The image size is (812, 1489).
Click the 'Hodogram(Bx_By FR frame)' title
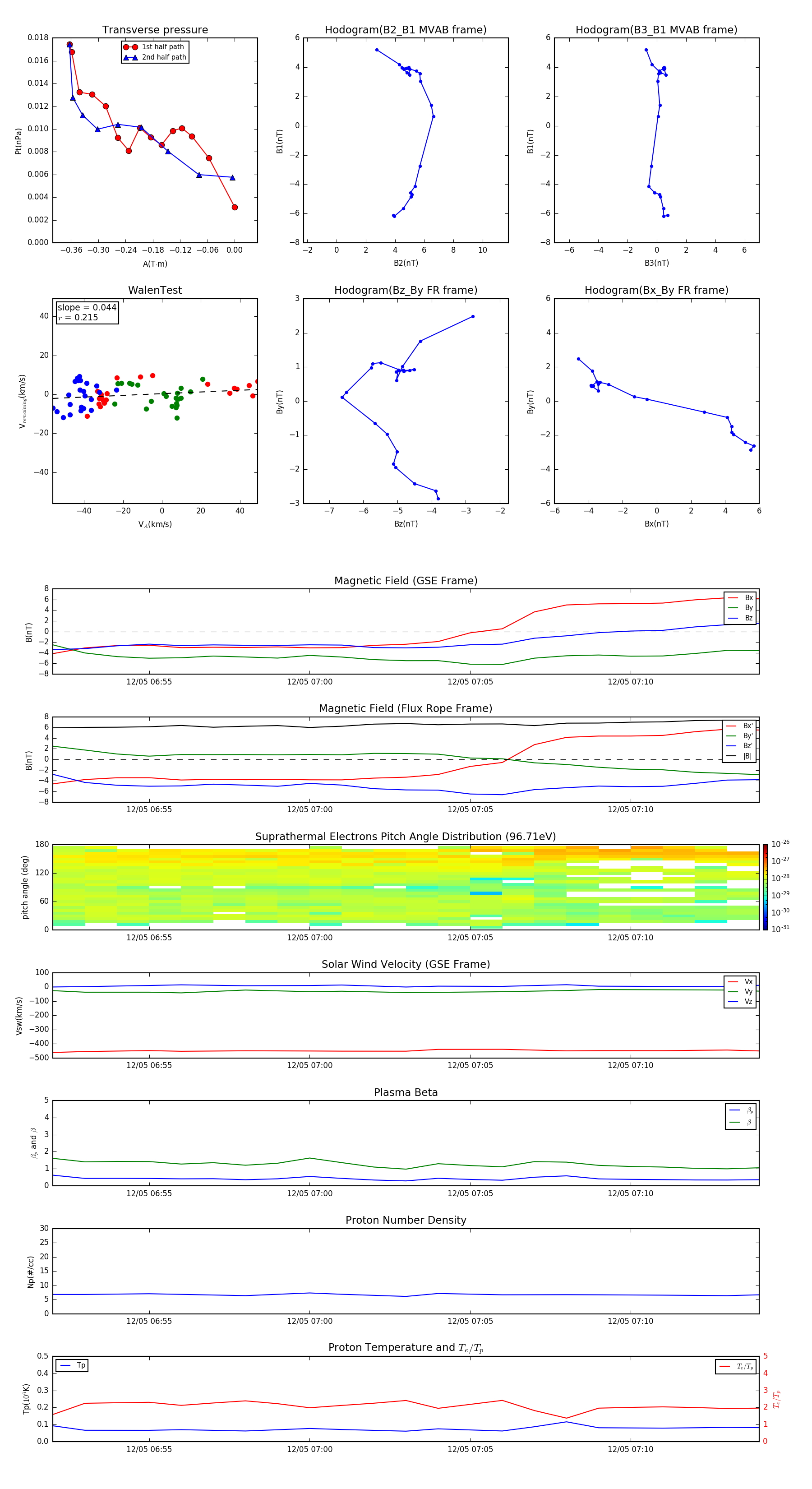[x=656, y=290]
